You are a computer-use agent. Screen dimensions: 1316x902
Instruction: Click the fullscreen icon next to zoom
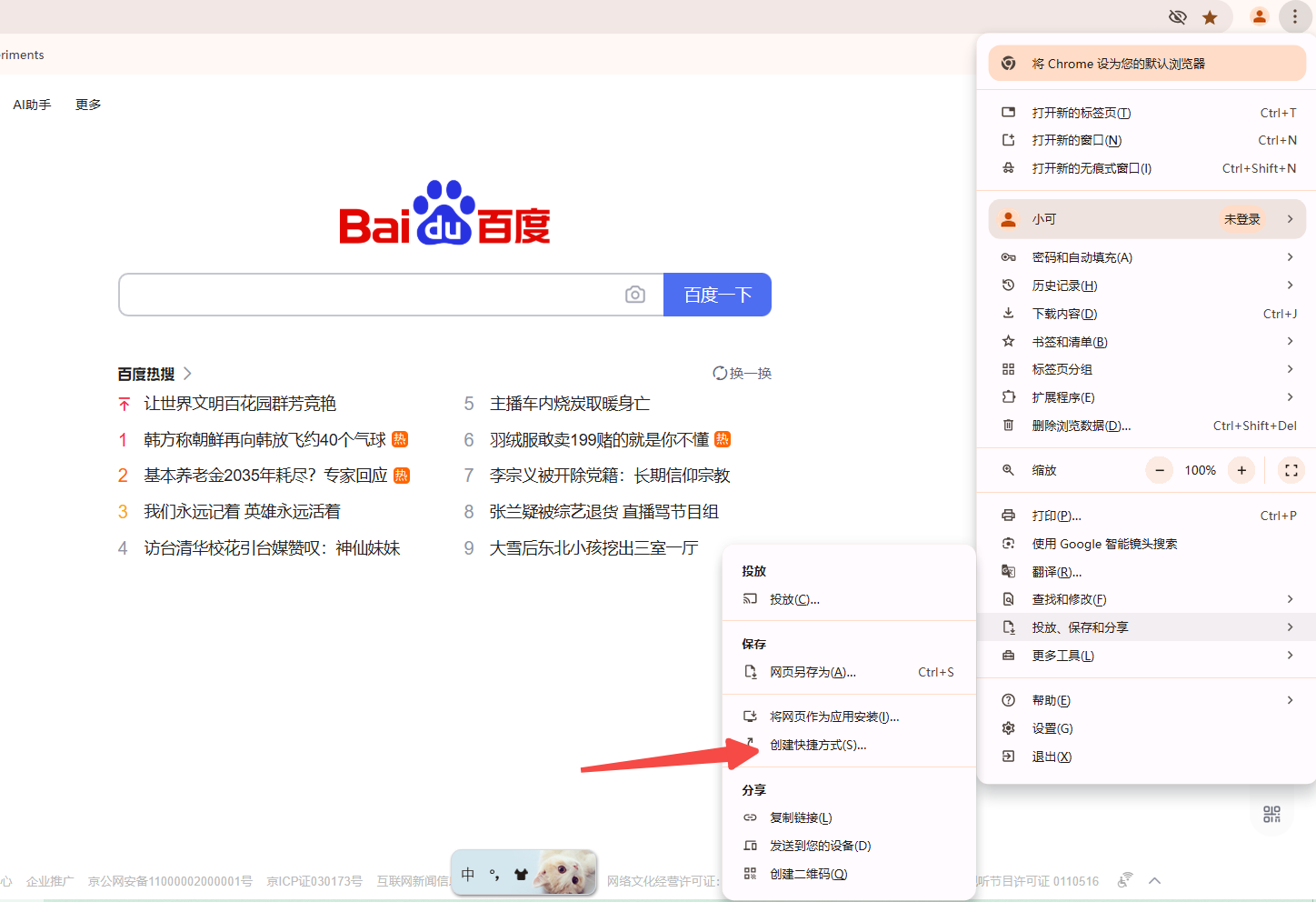1291,470
